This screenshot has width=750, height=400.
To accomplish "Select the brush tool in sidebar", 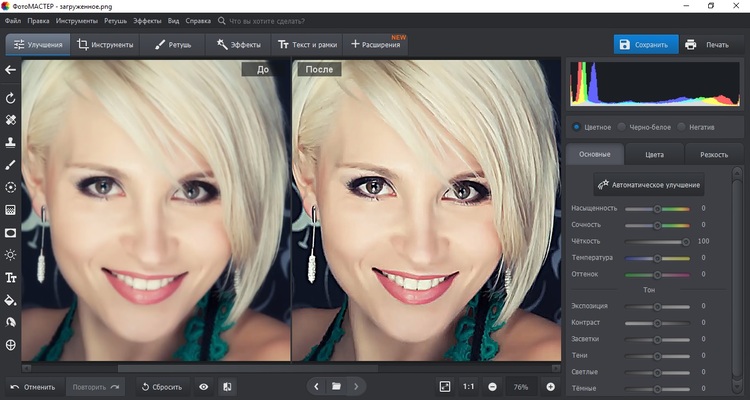I will pyautogui.click(x=11, y=164).
